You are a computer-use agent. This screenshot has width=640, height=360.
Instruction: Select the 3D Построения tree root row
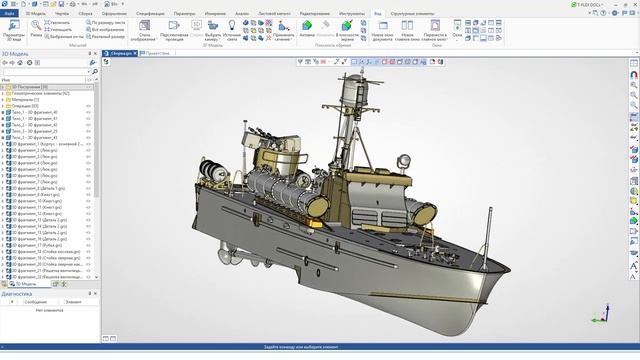(x=47, y=87)
